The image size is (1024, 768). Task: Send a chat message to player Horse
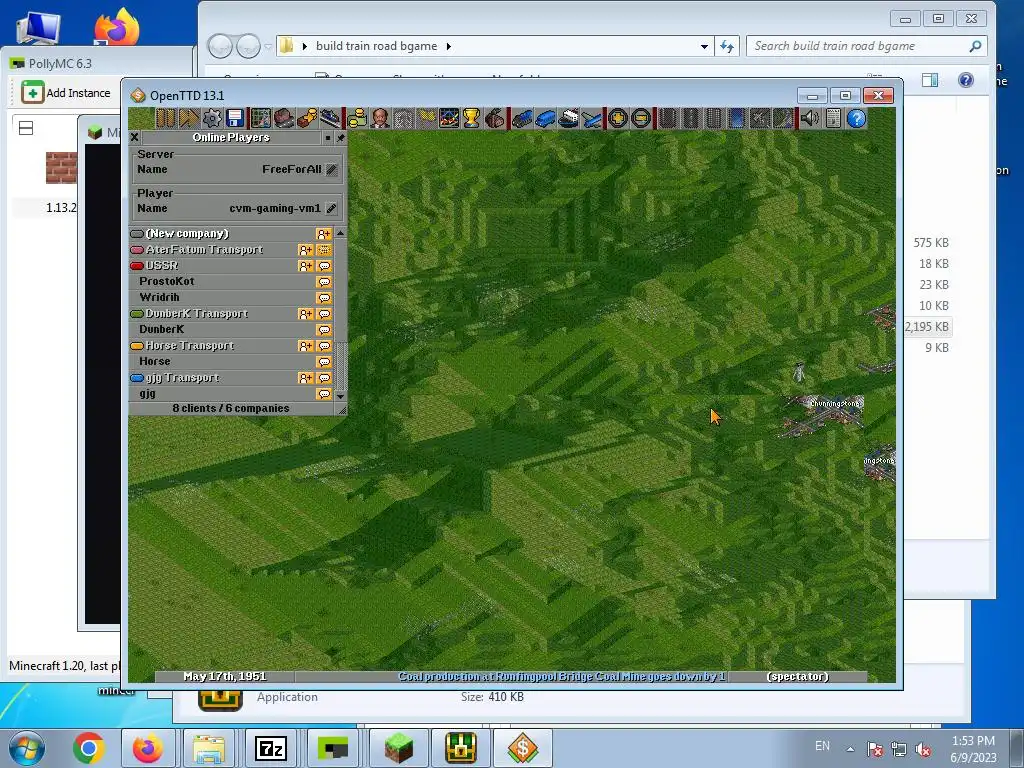(x=324, y=362)
